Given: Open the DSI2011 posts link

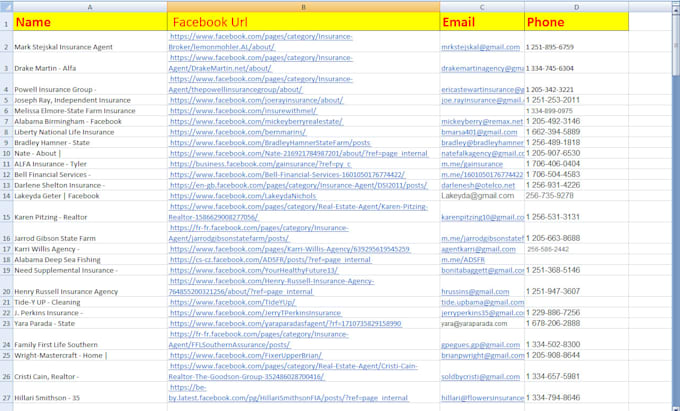Looking at the screenshot, I should coord(298,185).
